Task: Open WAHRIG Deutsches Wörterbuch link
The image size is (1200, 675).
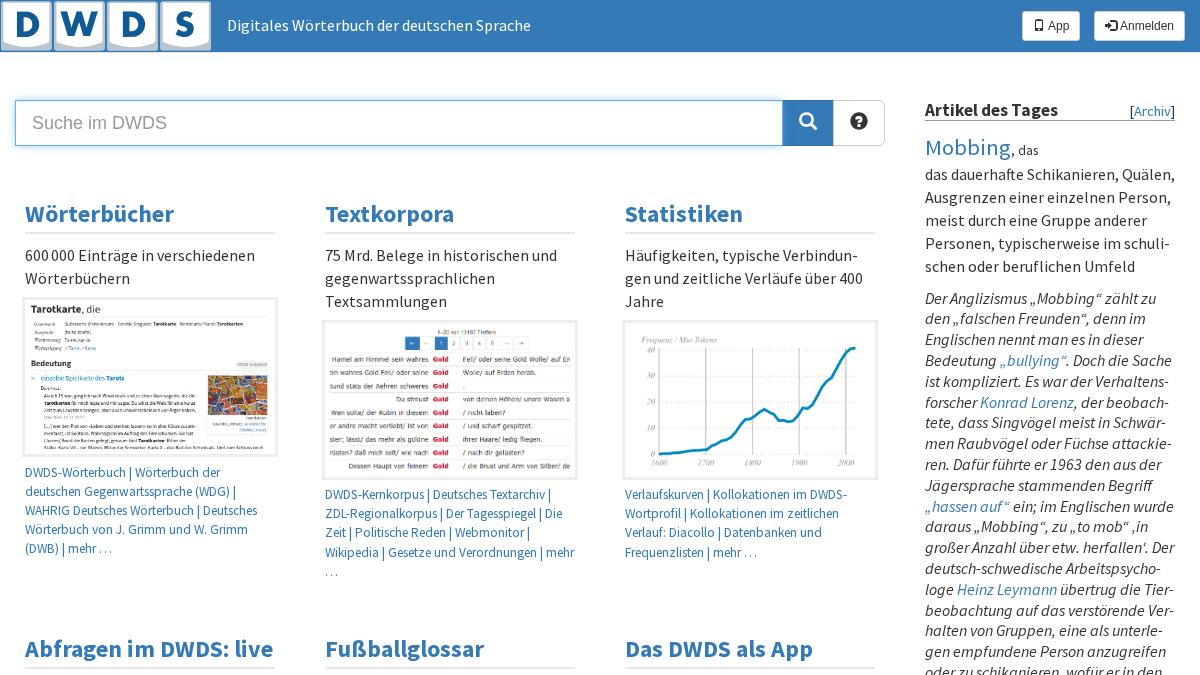Action: [110, 510]
